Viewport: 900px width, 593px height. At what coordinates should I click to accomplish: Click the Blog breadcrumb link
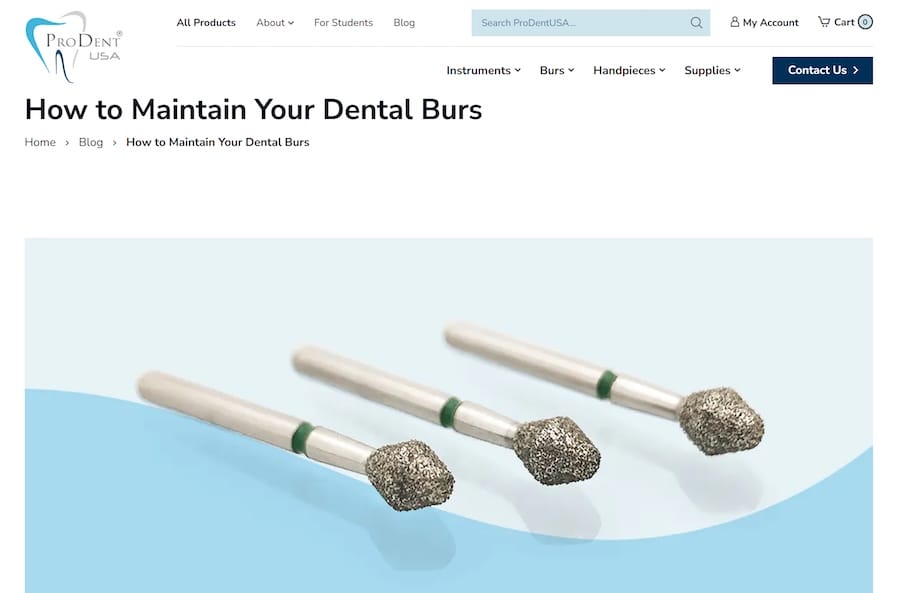tap(91, 142)
